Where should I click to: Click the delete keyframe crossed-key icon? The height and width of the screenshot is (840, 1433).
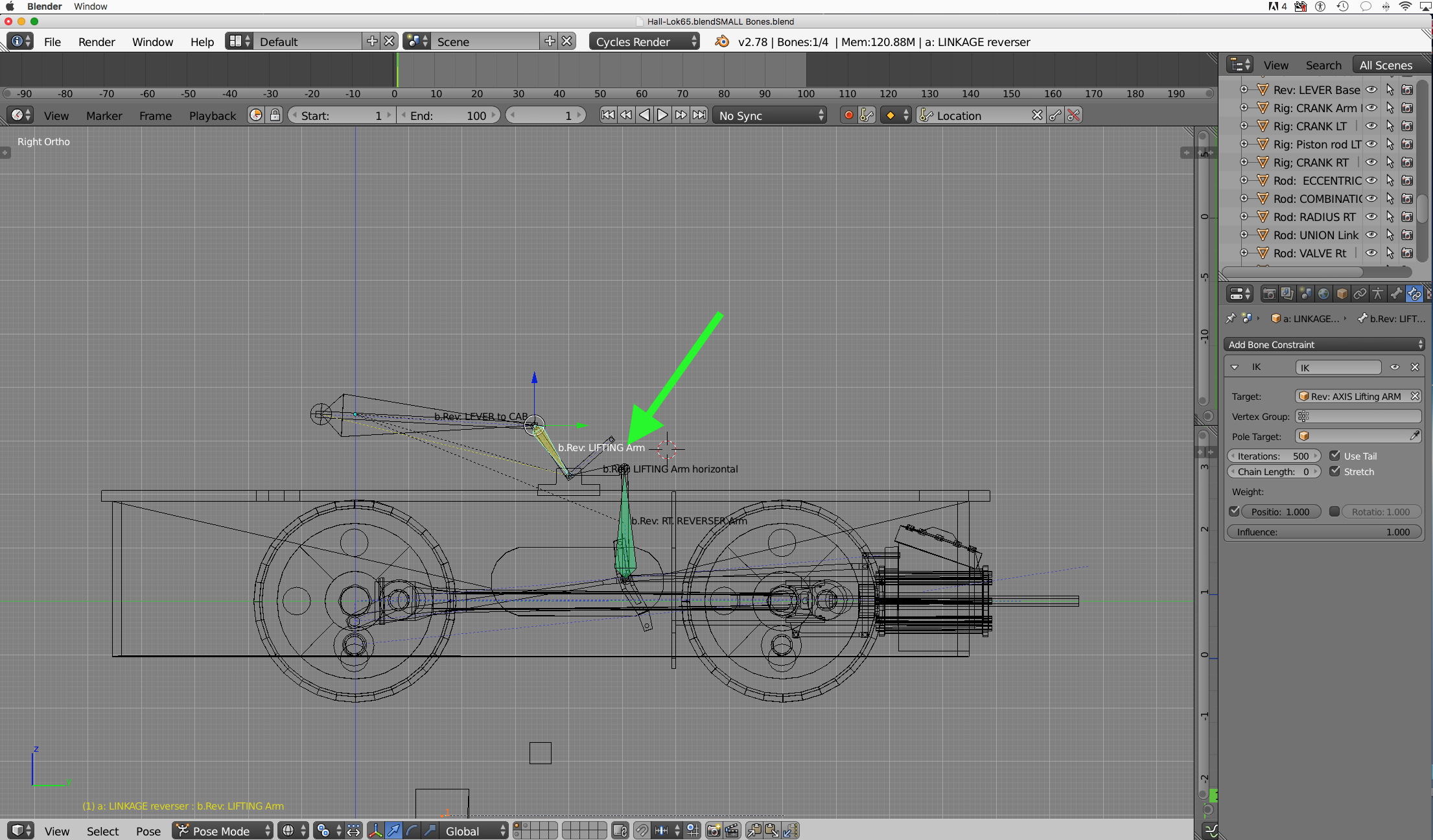click(x=1074, y=115)
